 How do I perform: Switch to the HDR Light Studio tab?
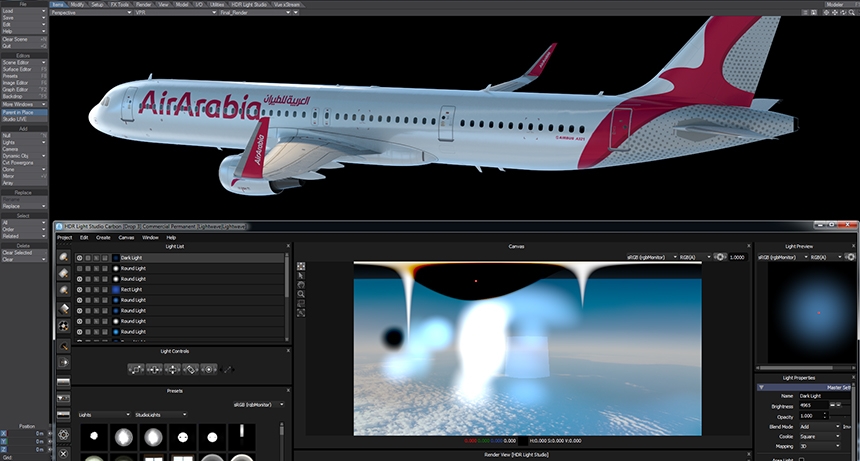click(x=249, y=4)
